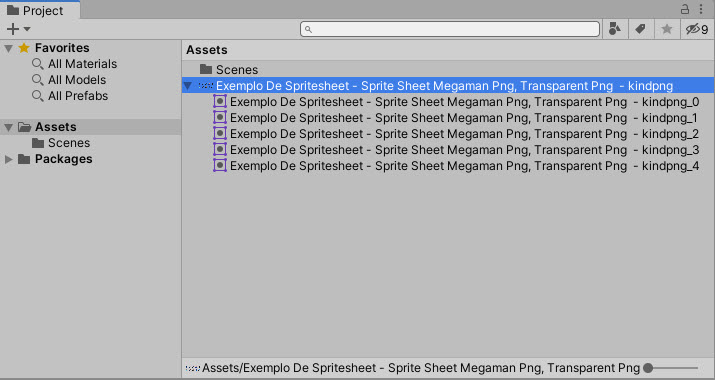Screen dimensions: 715x380
Task: Click the sprite icon of kindpng_1
Action: point(220,117)
